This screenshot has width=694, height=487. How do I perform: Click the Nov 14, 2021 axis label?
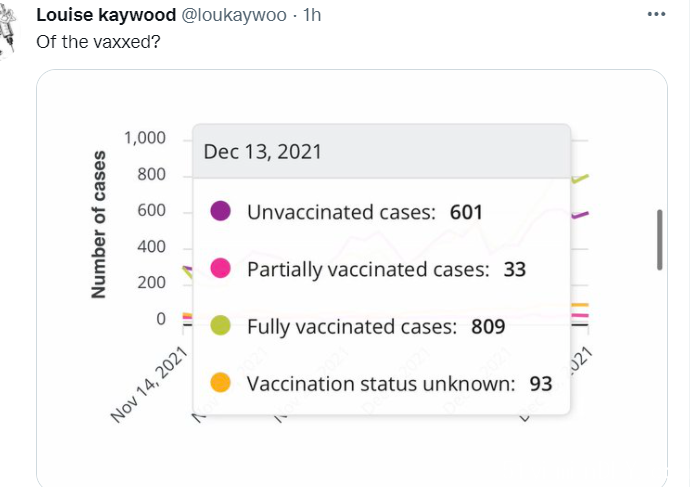tap(149, 384)
